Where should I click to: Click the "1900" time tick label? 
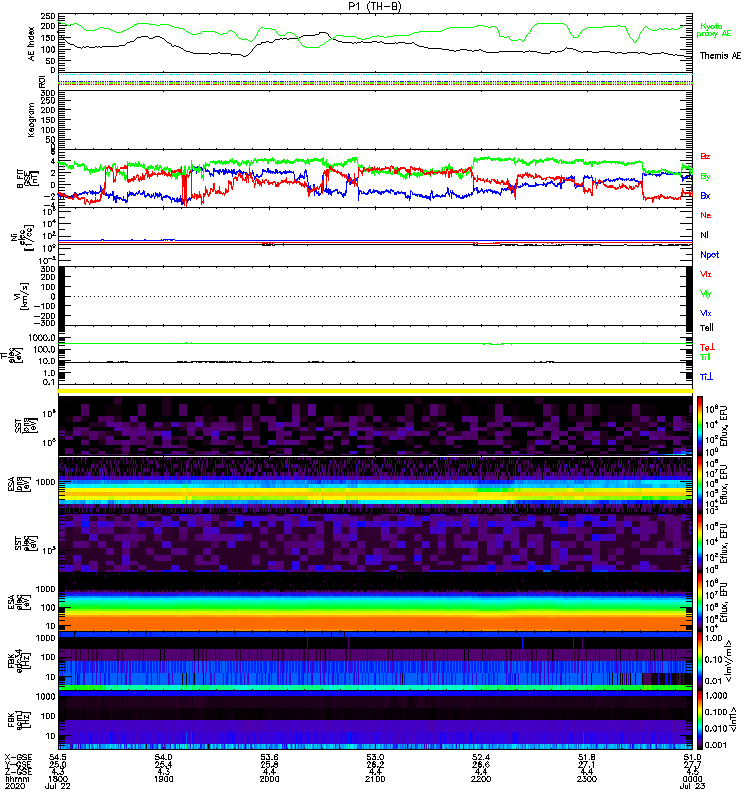point(164,779)
